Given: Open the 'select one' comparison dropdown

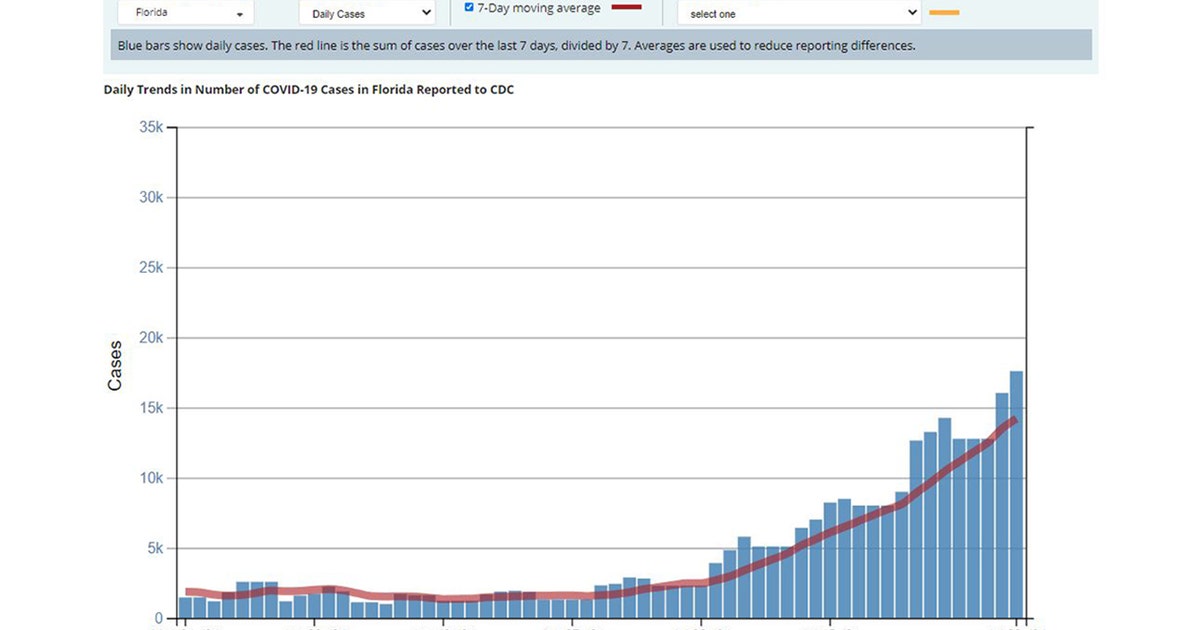Looking at the screenshot, I should coord(798,14).
